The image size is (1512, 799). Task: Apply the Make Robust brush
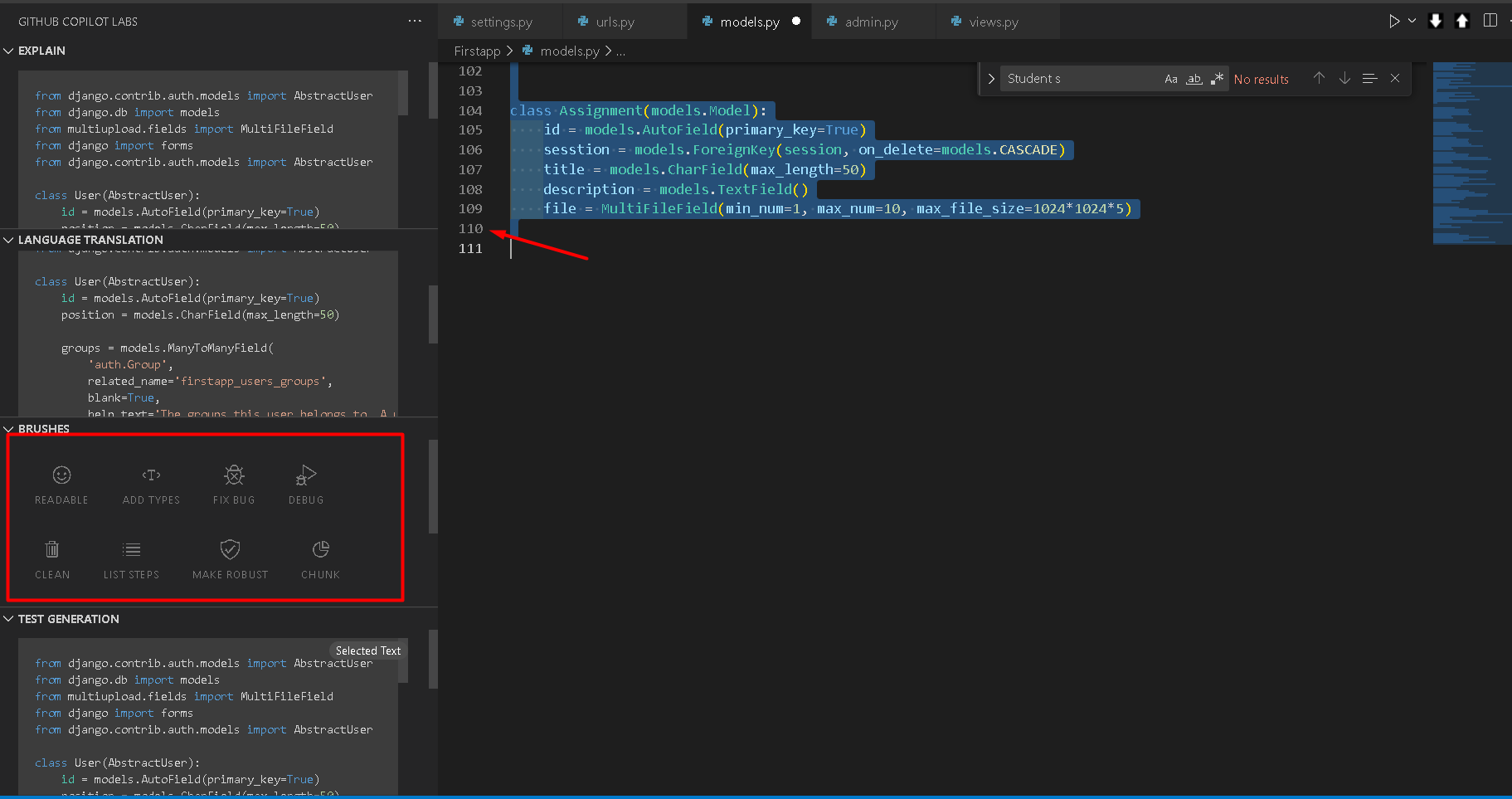pos(231,560)
